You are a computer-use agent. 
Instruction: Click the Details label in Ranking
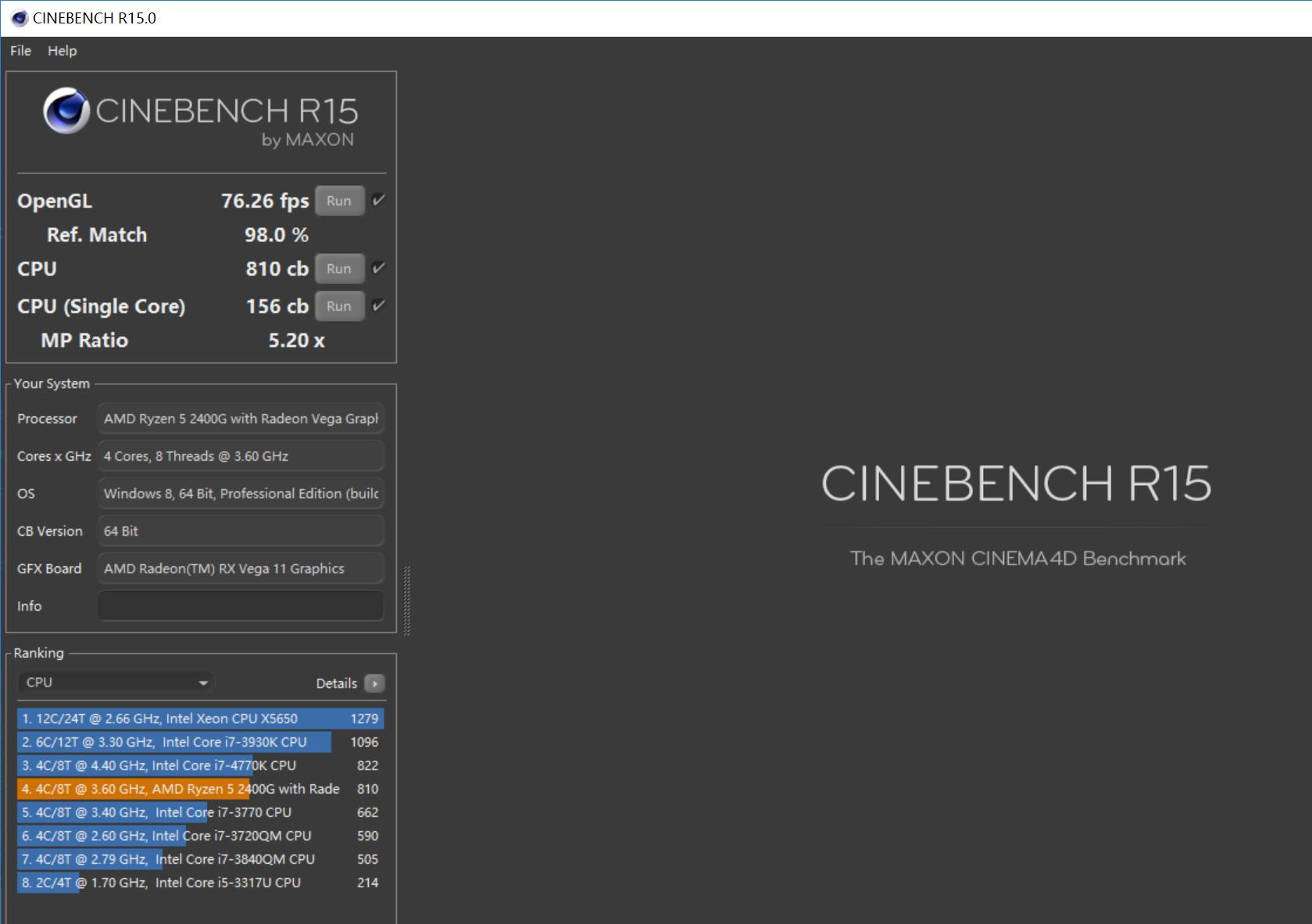pos(336,683)
